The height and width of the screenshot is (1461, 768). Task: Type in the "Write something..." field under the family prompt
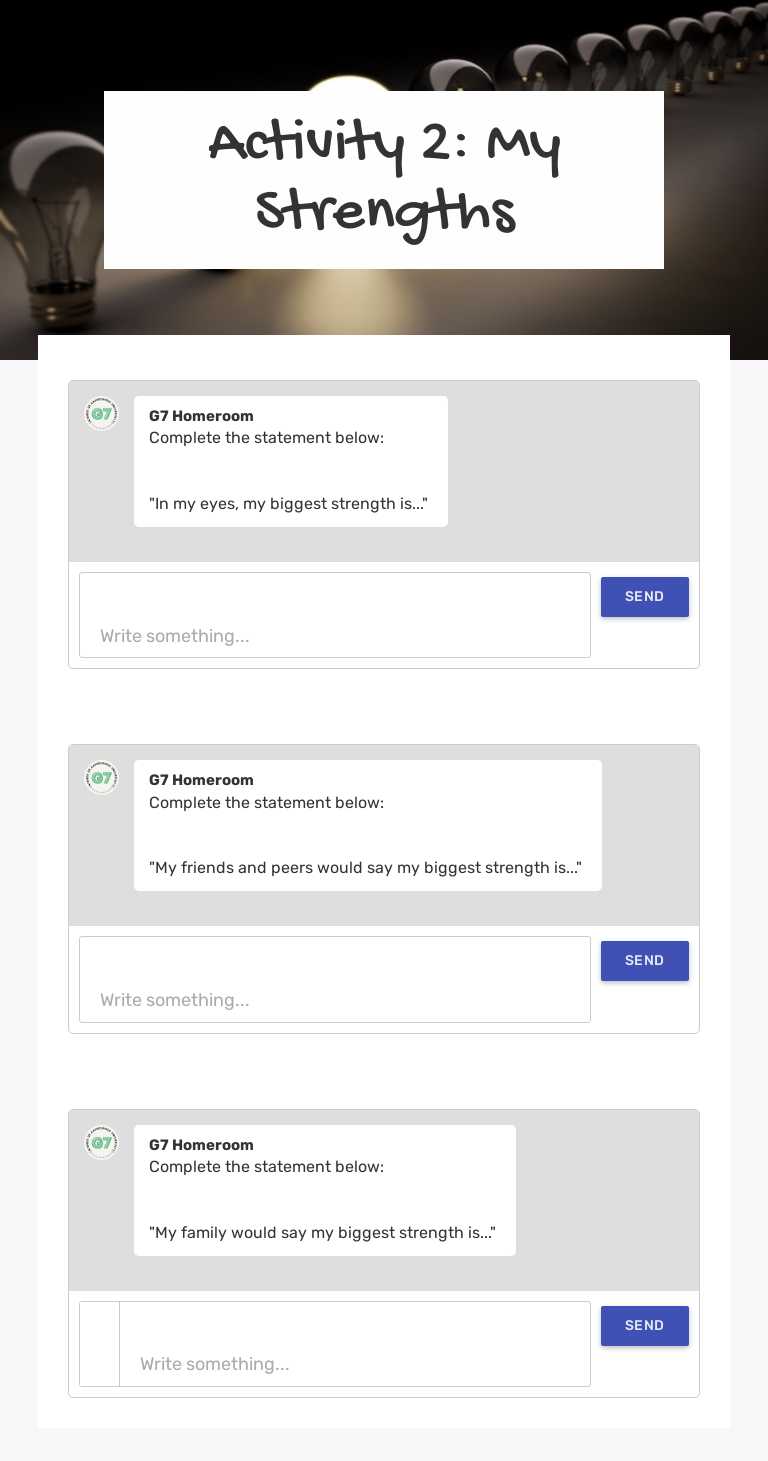tap(354, 1344)
